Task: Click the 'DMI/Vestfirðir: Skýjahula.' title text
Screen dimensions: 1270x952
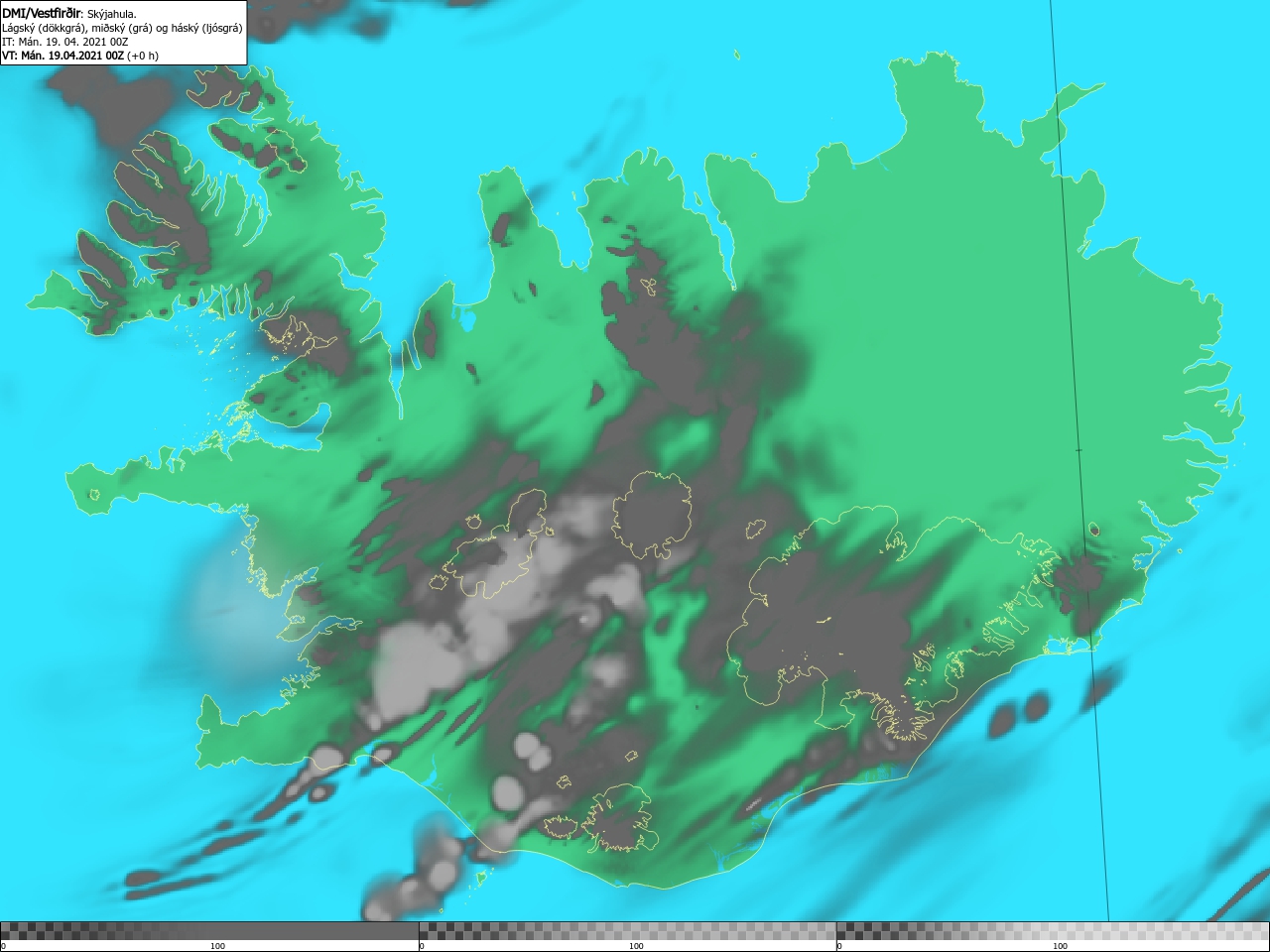Action: [69, 13]
